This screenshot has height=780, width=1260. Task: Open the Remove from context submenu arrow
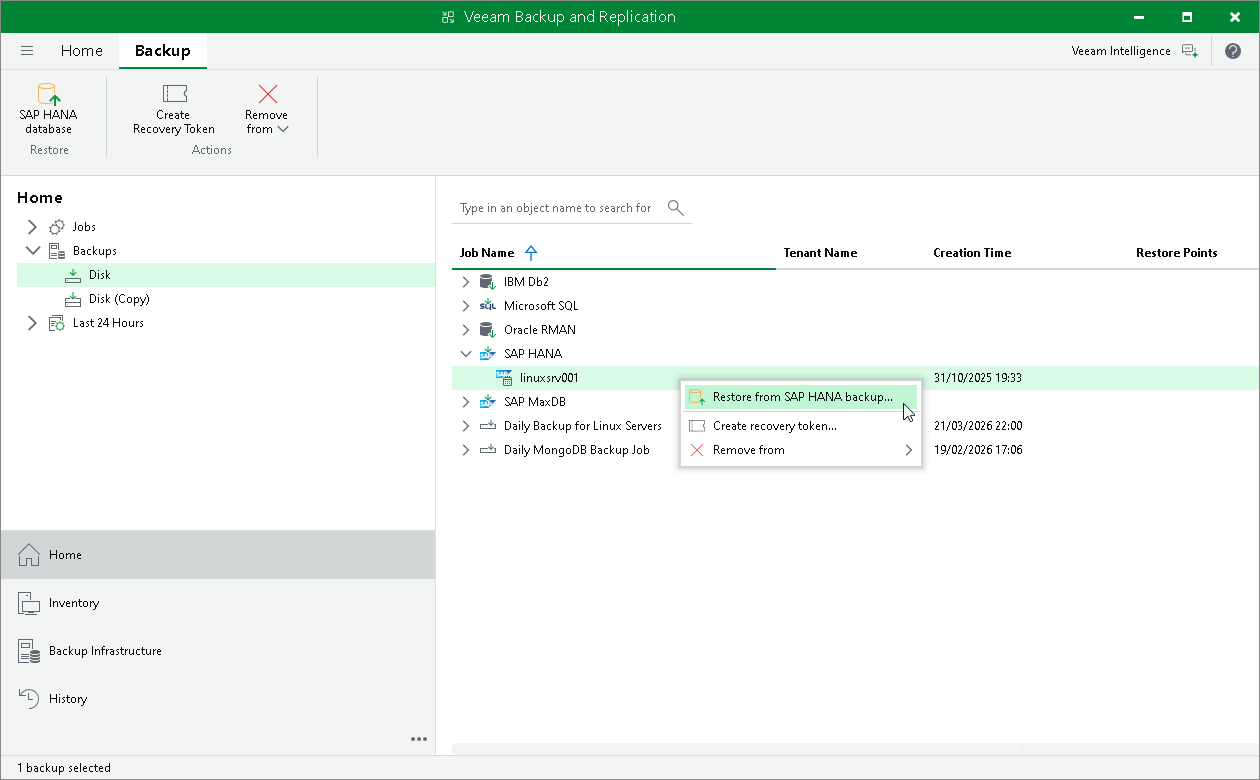click(x=909, y=450)
